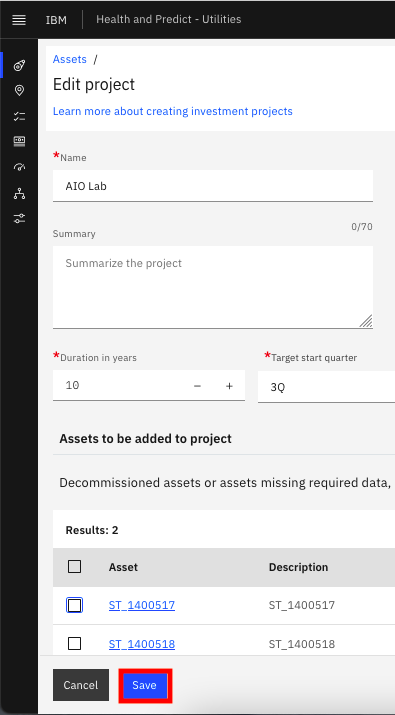Click the 0/70 character counter
Viewport: 395px width, 715px height.
pyautogui.click(x=362, y=227)
